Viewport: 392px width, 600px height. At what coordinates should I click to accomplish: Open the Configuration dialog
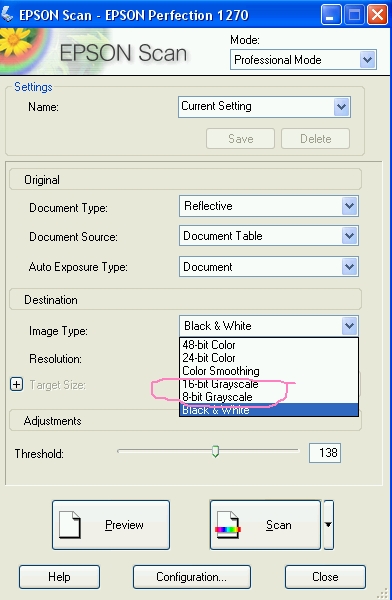point(192,577)
